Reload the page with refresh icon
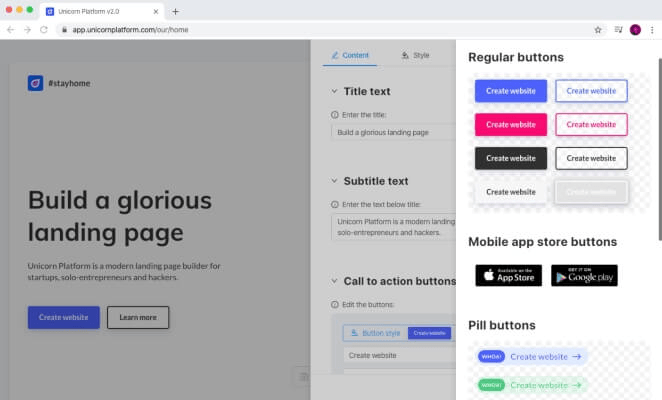This screenshot has width=662, height=400. pos(44,30)
